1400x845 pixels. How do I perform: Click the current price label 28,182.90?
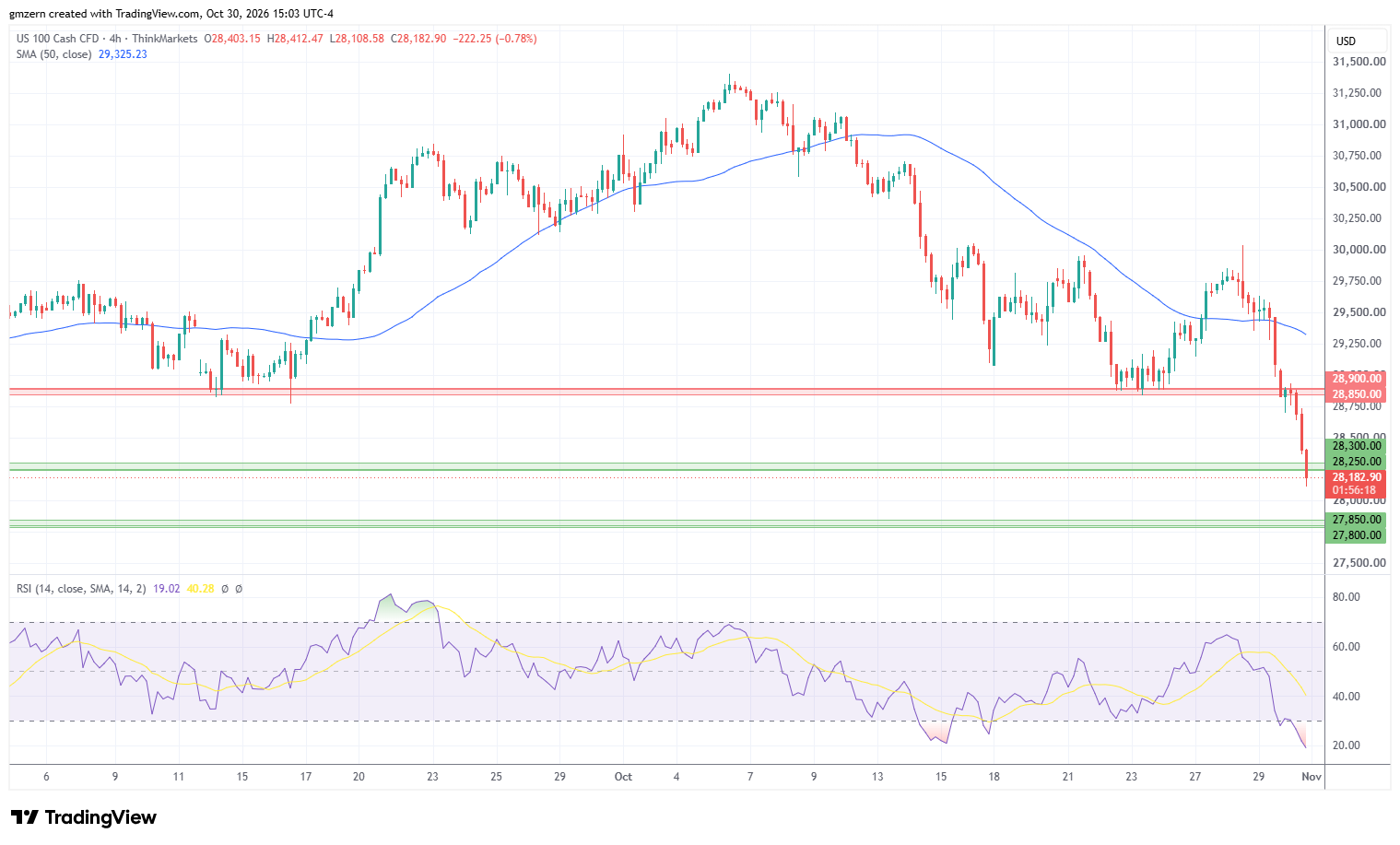(x=1356, y=477)
